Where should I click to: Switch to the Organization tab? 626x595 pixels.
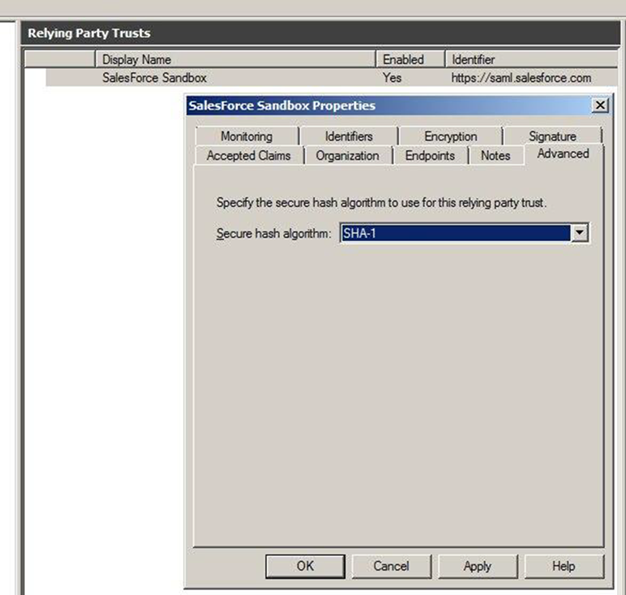(347, 155)
